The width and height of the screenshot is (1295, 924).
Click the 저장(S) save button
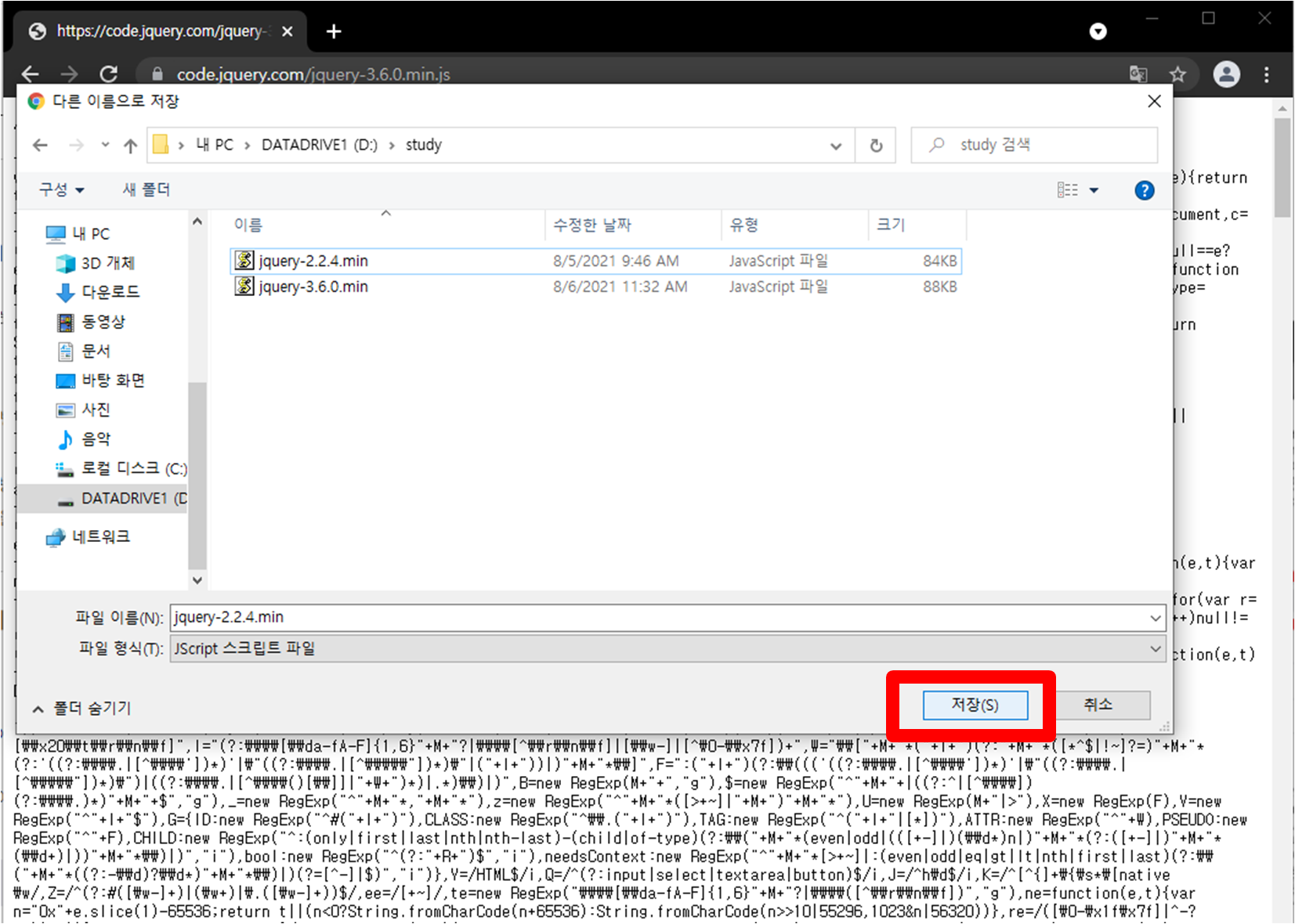coord(975,705)
